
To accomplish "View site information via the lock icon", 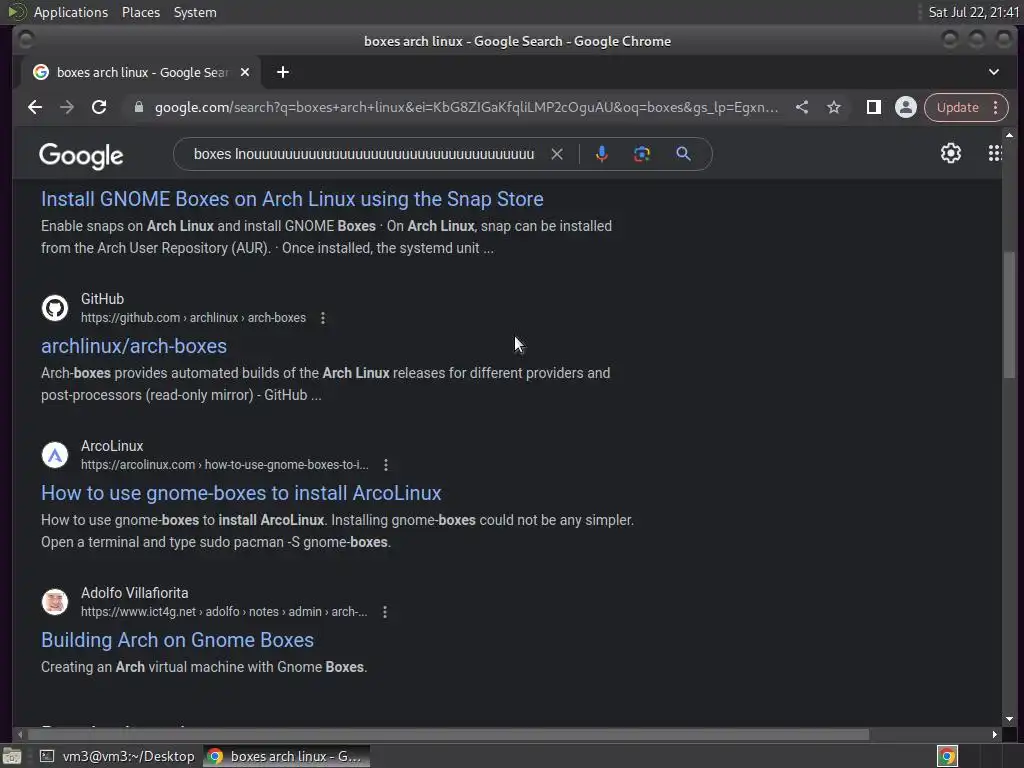I will pos(138,107).
